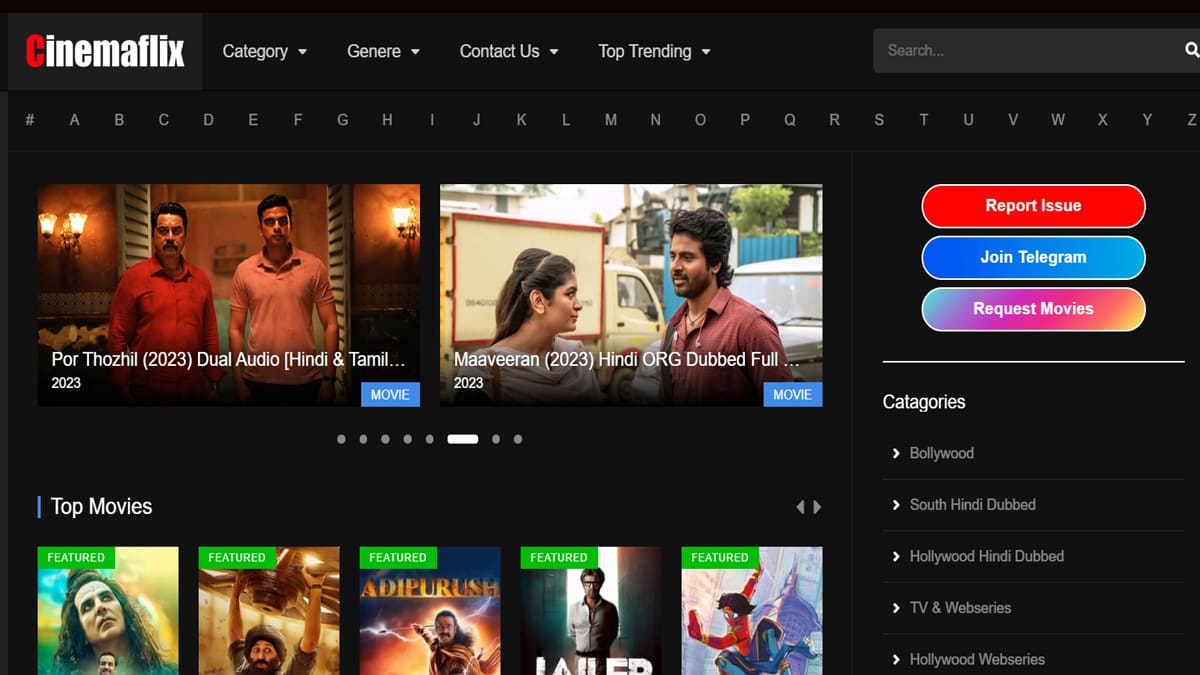The width and height of the screenshot is (1200, 675).
Task: Filter movies by letter R
Action: click(835, 120)
